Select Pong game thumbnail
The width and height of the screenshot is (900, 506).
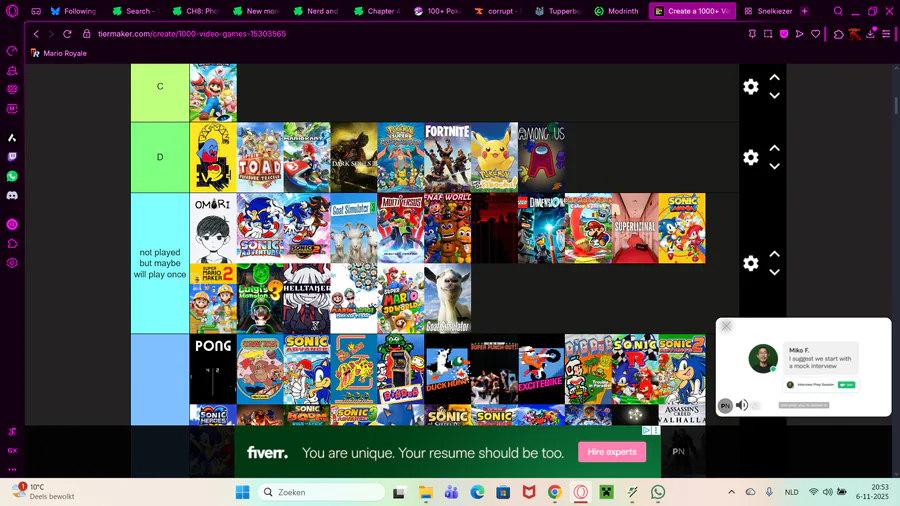[213, 369]
